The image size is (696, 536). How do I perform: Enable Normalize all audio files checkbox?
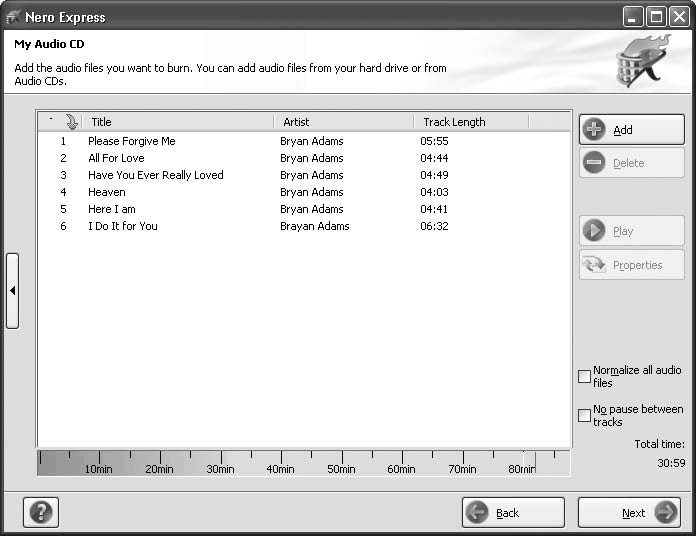pyautogui.click(x=585, y=376)
